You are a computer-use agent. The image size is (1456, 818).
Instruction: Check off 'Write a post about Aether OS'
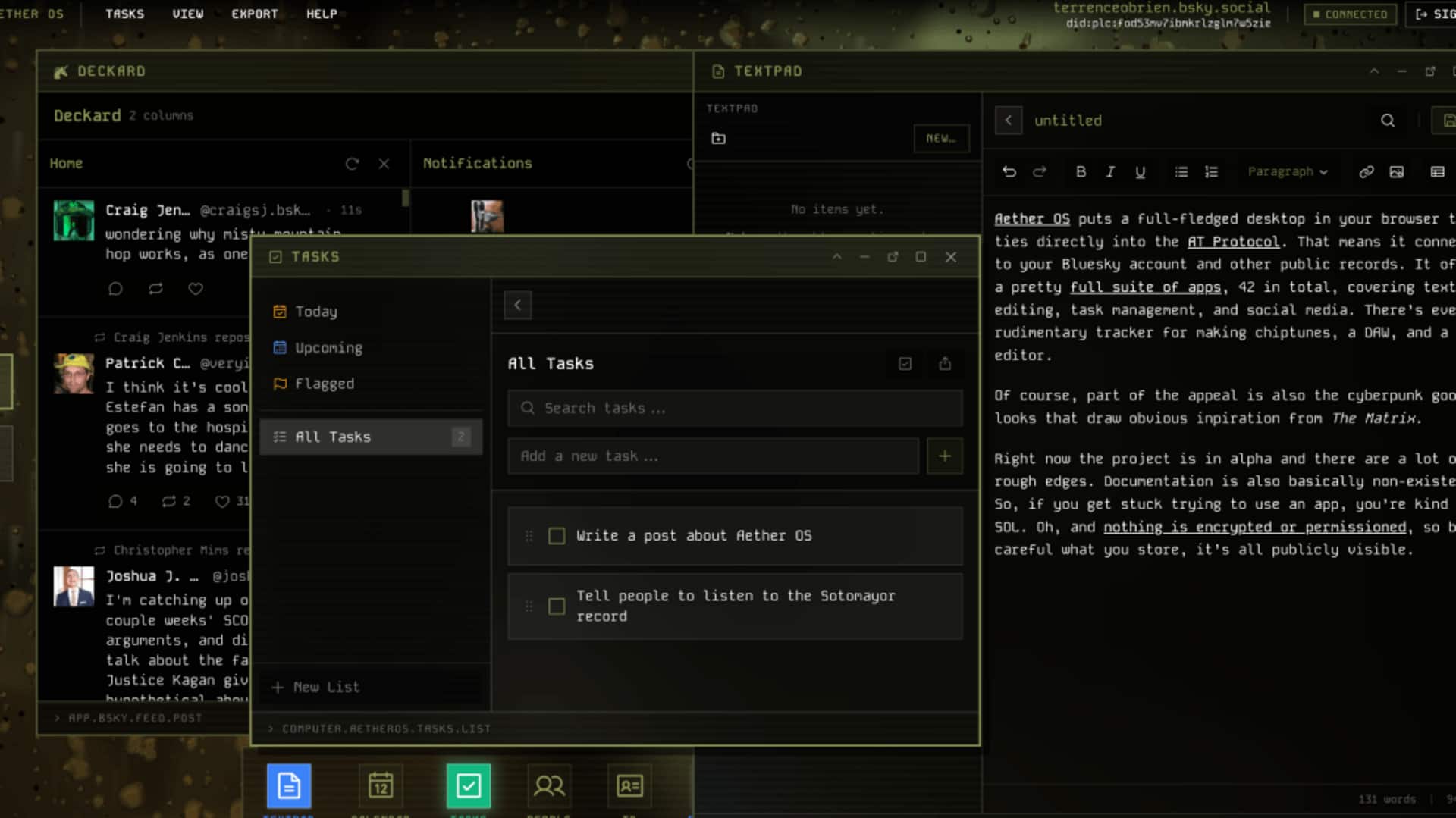556,535
